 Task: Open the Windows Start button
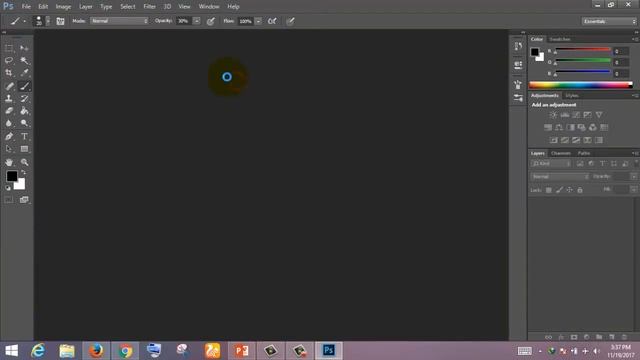[11, 351]
